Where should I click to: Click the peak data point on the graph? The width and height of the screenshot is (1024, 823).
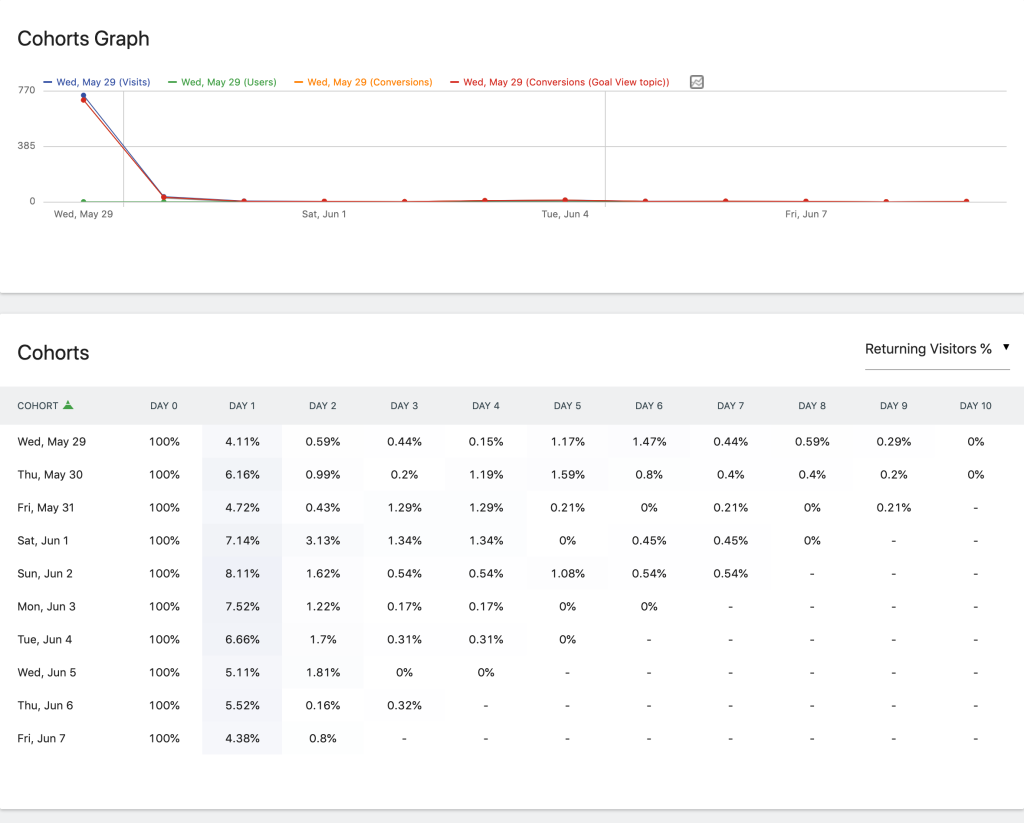[x=84, y=97]
